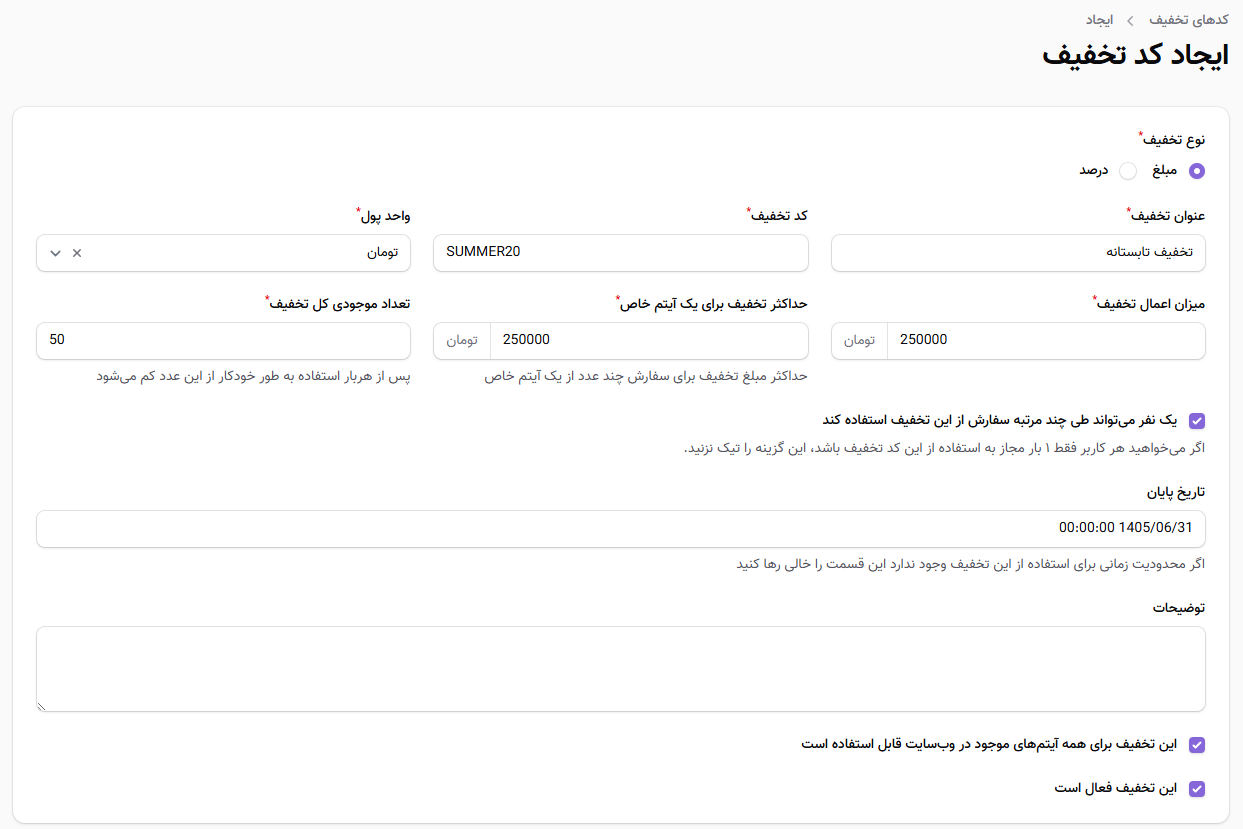This screenshot has height=829, width=1243.
Task: Click the حداکثر تخفیف برای یک آیتم field
Action: (x=649, y=340)
